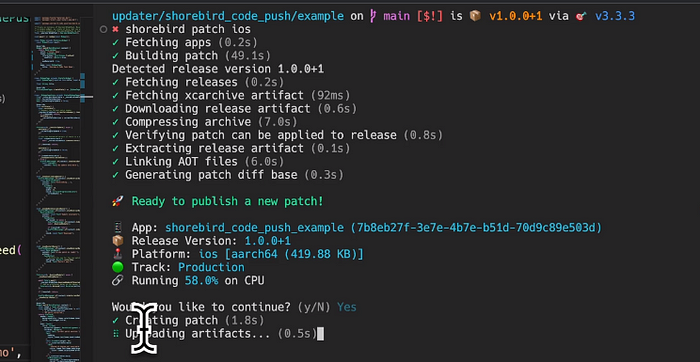700x362 pixels.
Task: Click the [$!] git status indicator
Action: click(x=429, y=16)
